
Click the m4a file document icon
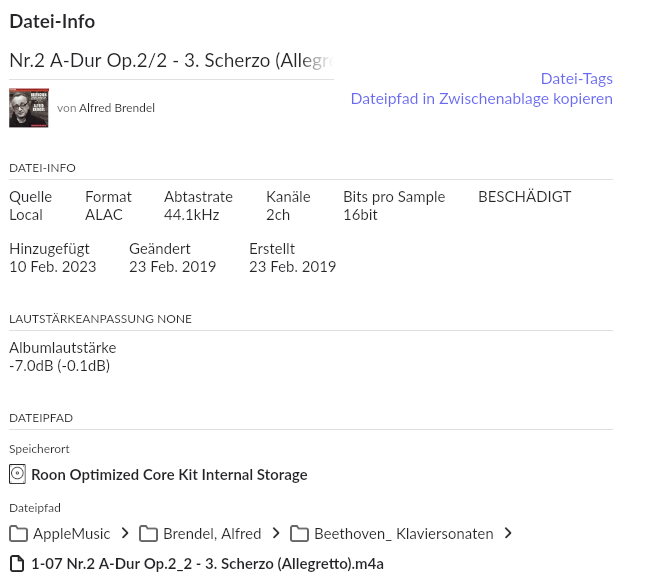[x=17, y=564]
